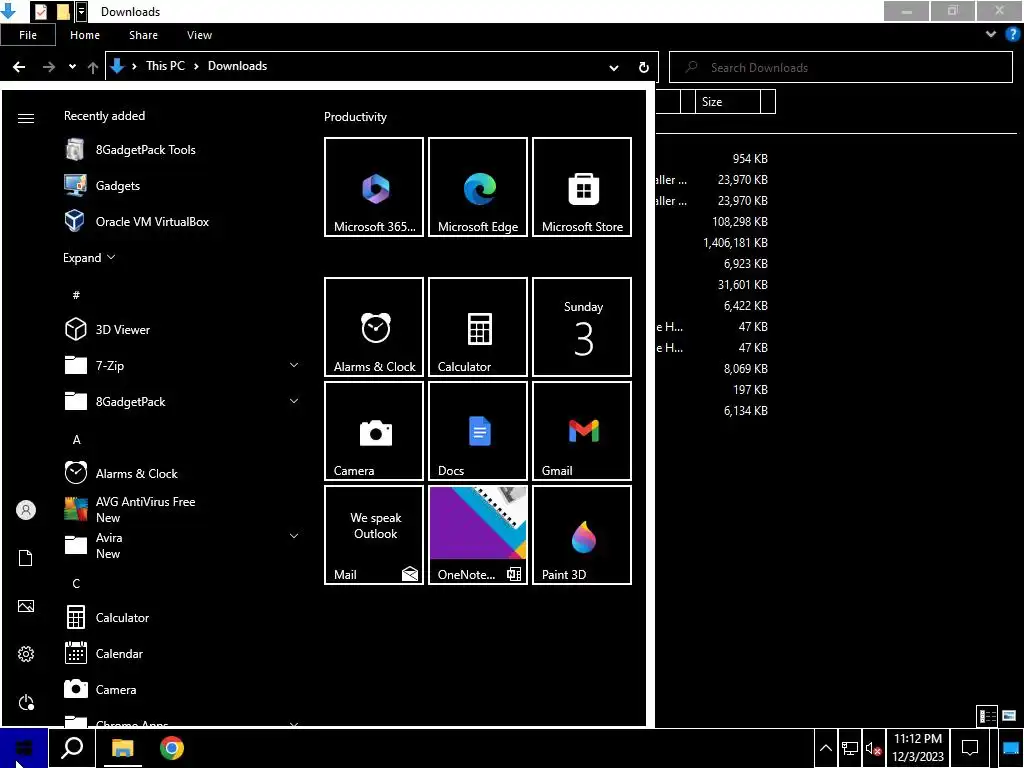The height and width of the screenshot is (768, 1024).
Task: Click the Search Downloads field
Action: 841,67
